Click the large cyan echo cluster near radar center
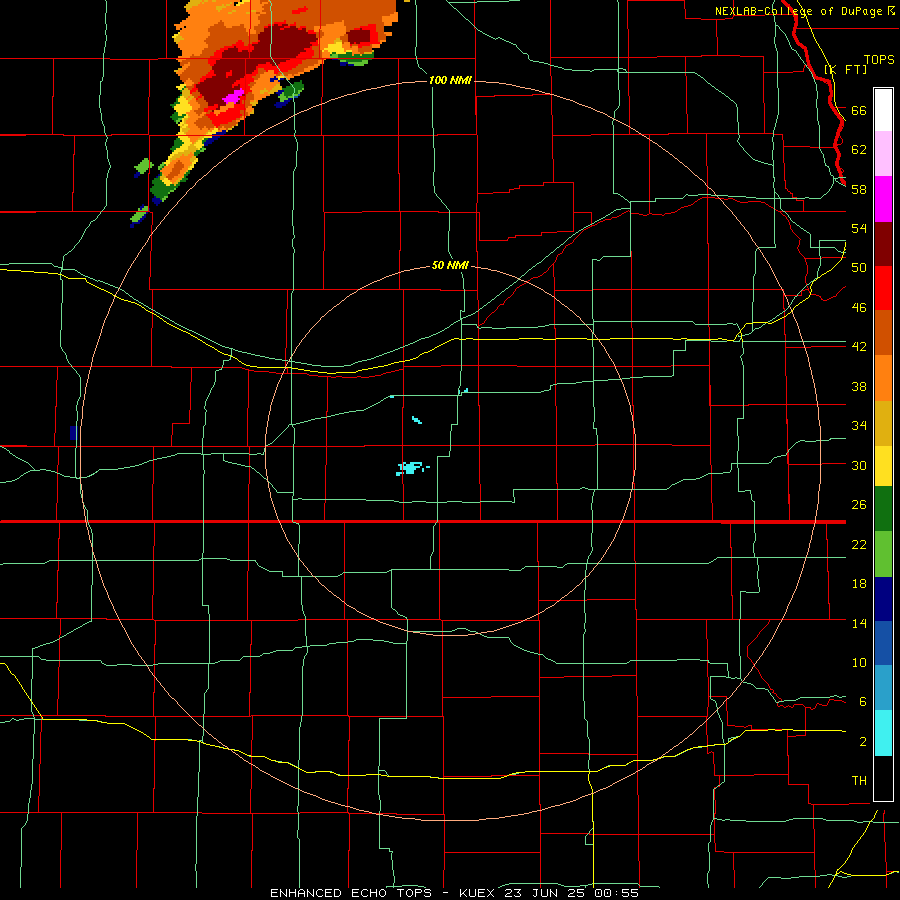Screen dimensions: 900x900 pos(411,468)
